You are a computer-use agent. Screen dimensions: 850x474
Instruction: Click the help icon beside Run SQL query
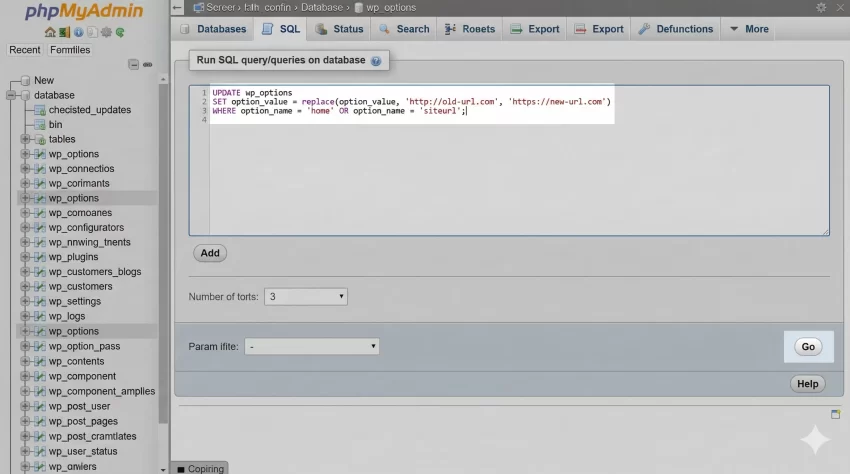coord(376,61)
